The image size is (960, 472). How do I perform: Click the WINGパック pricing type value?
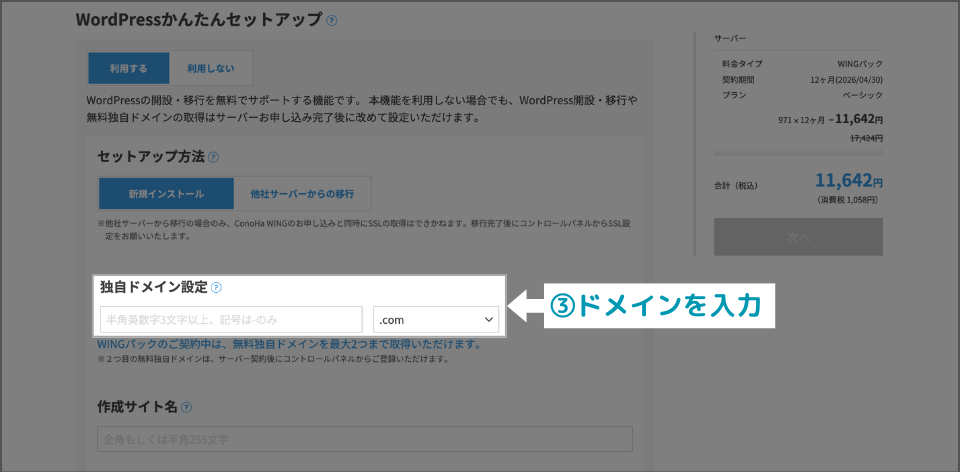point(860,64)
